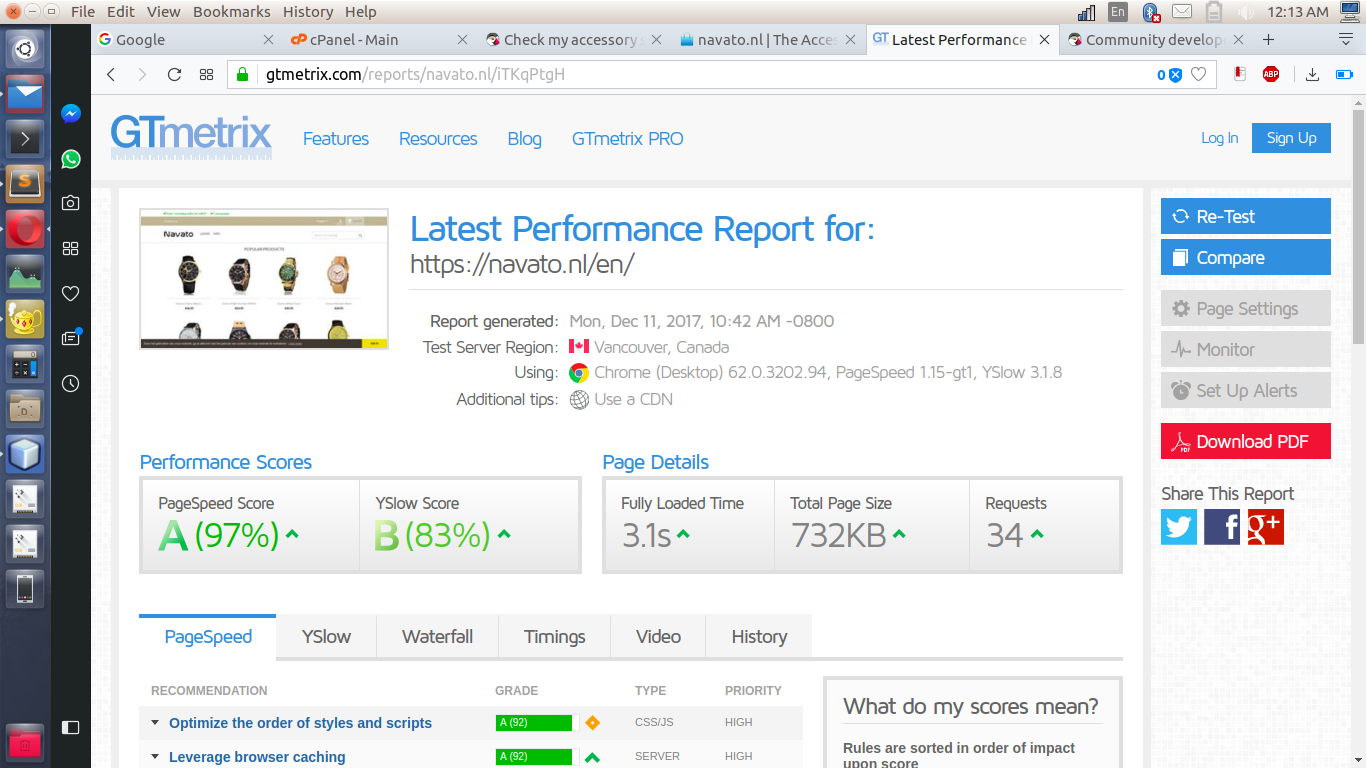Click the ad blocker badge in address bar

pyautogui.click(x=1170, y=75)
